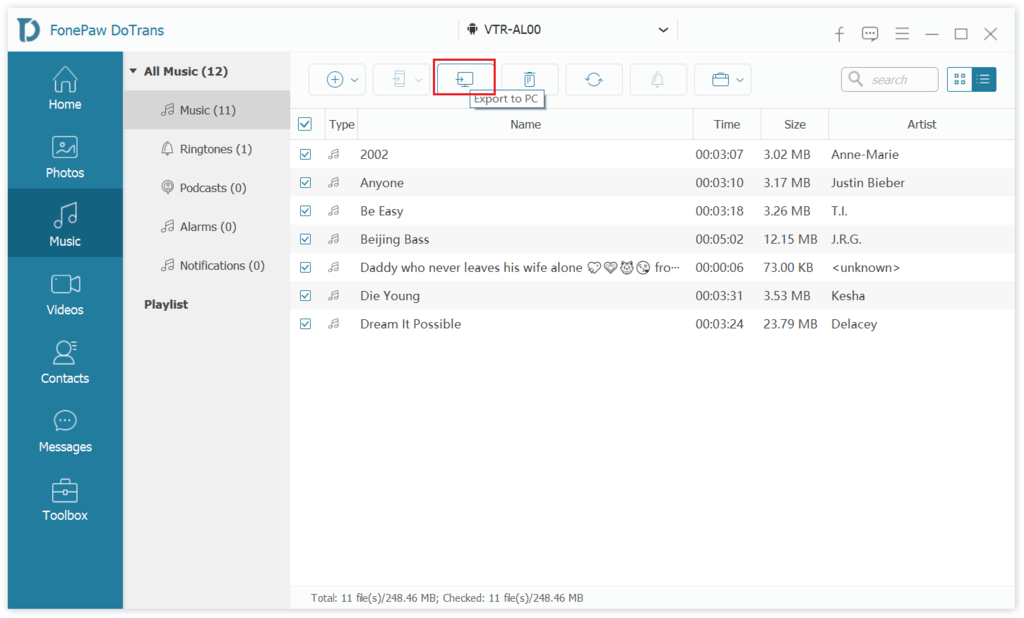Click the size 23.79 MB
Image resolution: width=1024 pixels, height=618 pixels.
pyautogui.click(x=790, y=324)
